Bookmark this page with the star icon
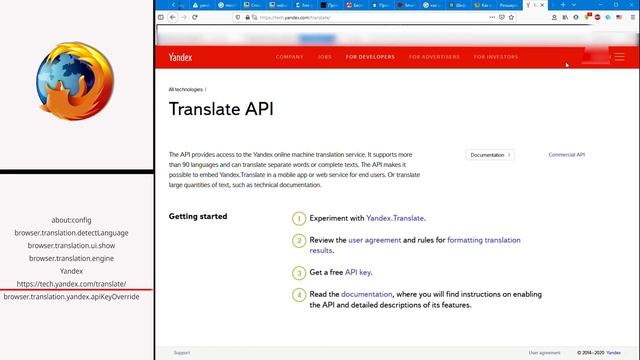Viewport: 640px width, 360px height. point(511,17)
